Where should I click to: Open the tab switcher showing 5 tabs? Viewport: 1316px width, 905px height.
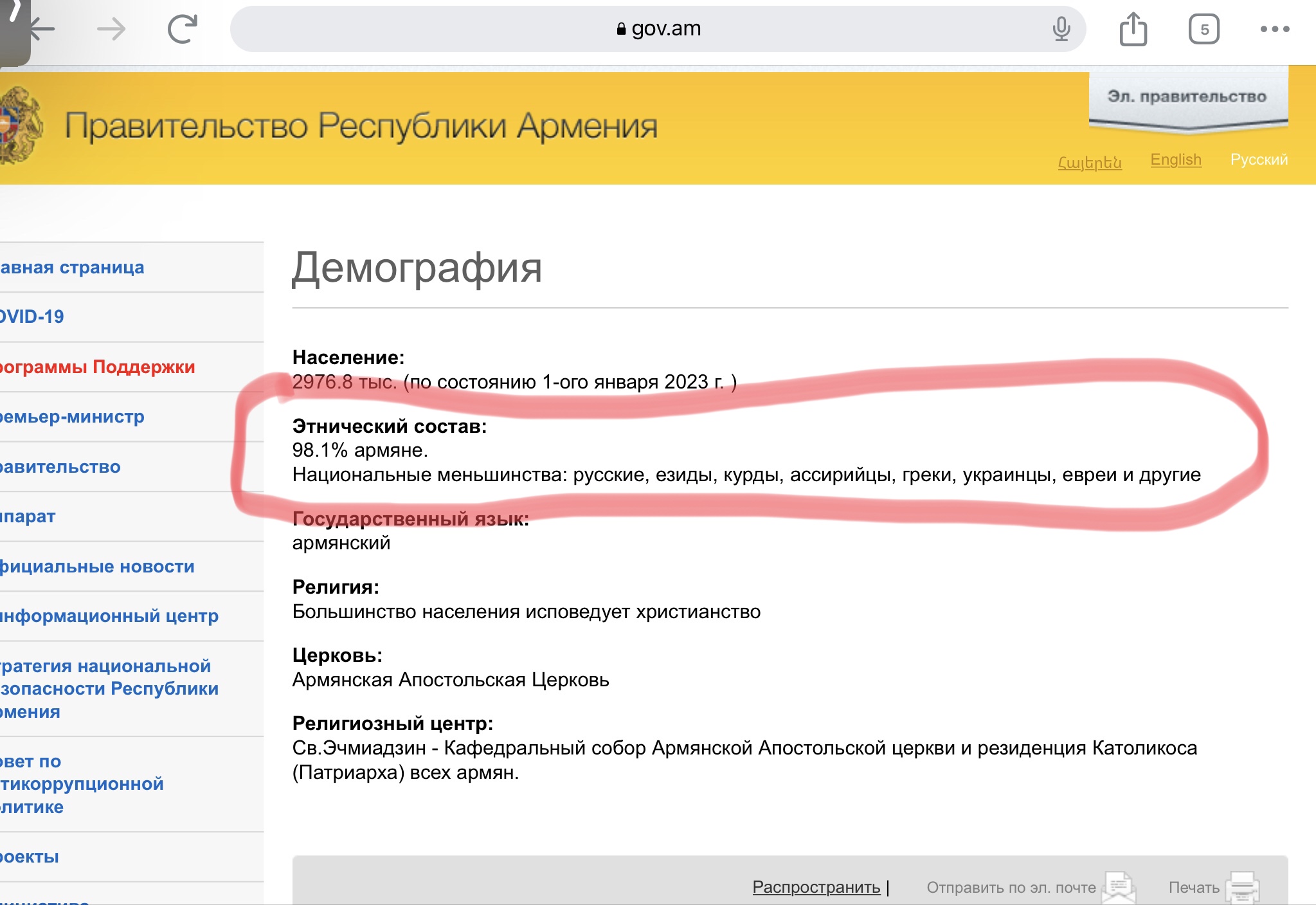1203,29
